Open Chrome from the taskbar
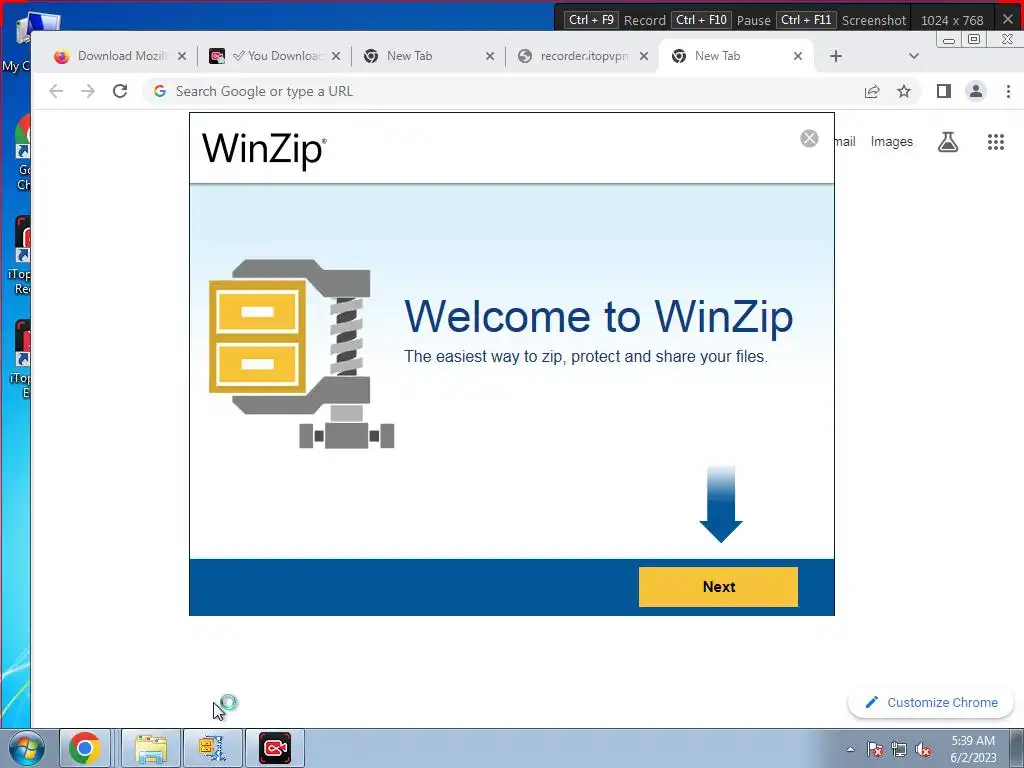 (85, 748)
